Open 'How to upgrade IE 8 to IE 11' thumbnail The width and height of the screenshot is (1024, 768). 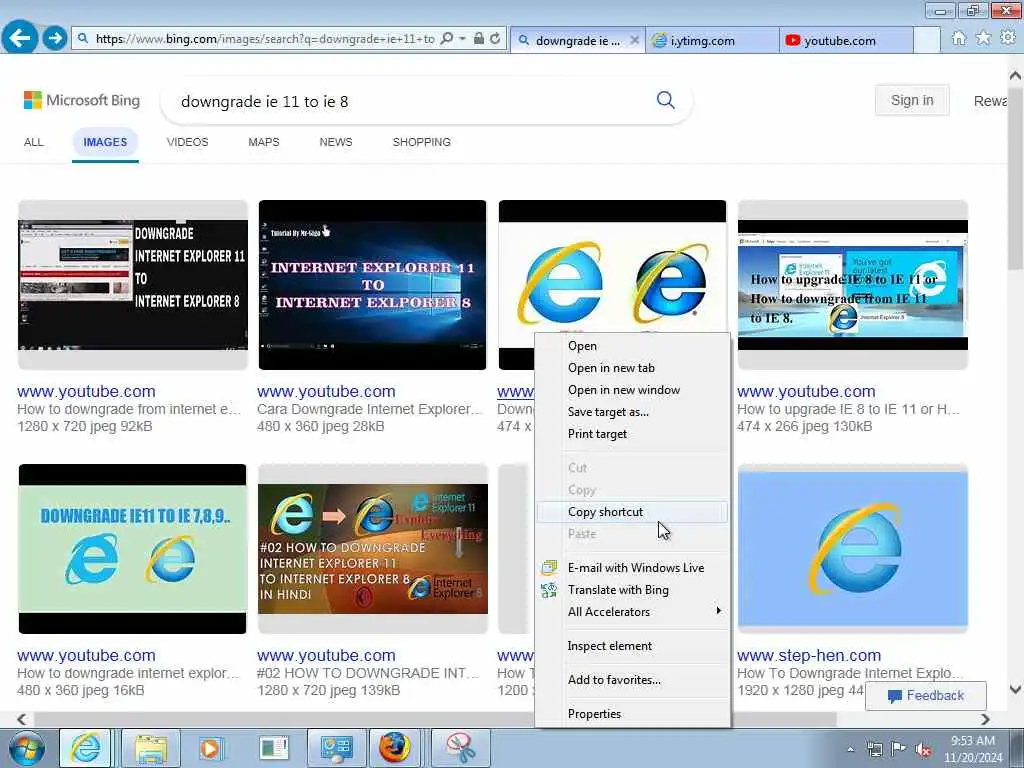click(852, 285)
